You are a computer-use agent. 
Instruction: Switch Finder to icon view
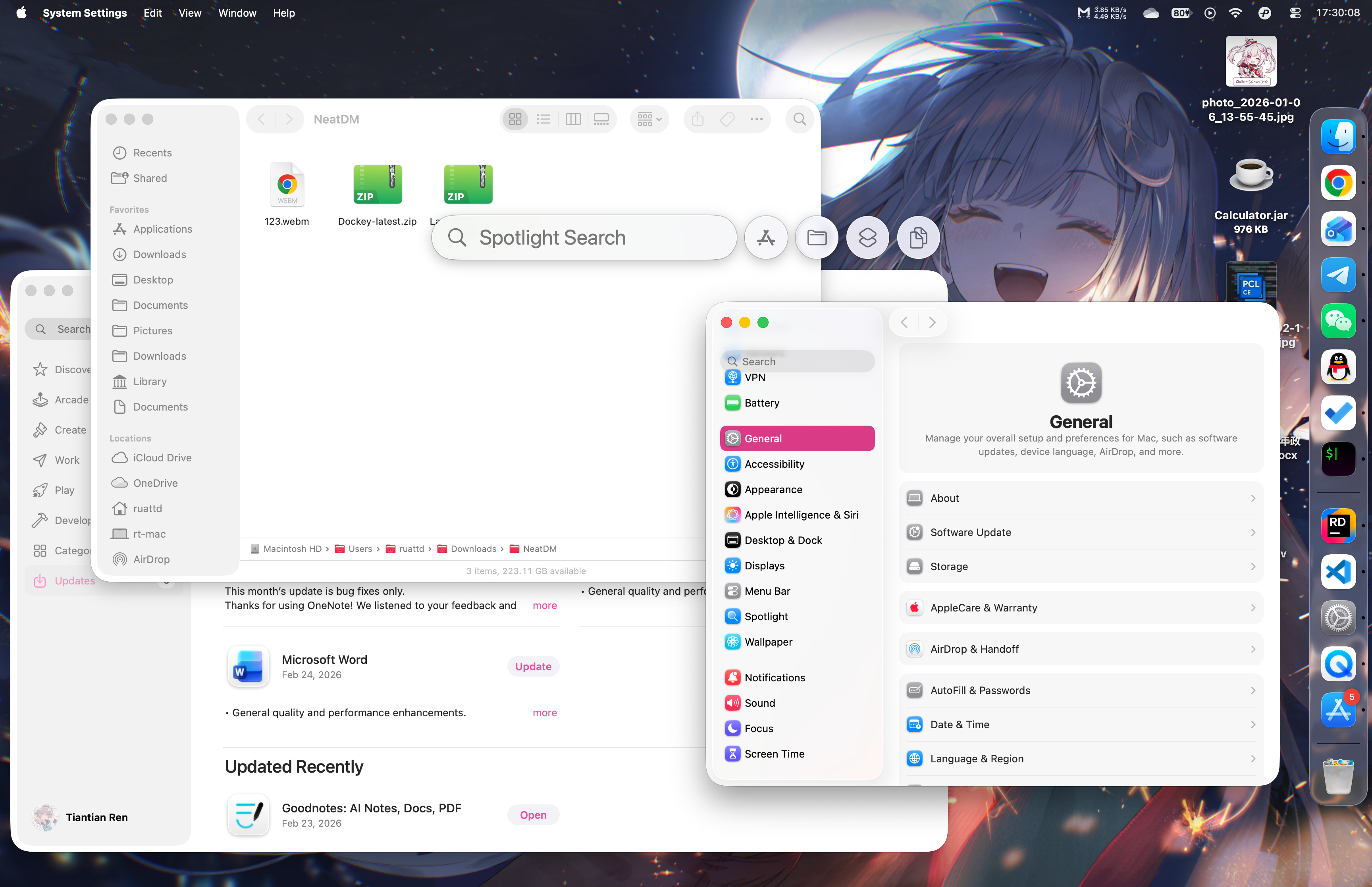click(515, 119)
